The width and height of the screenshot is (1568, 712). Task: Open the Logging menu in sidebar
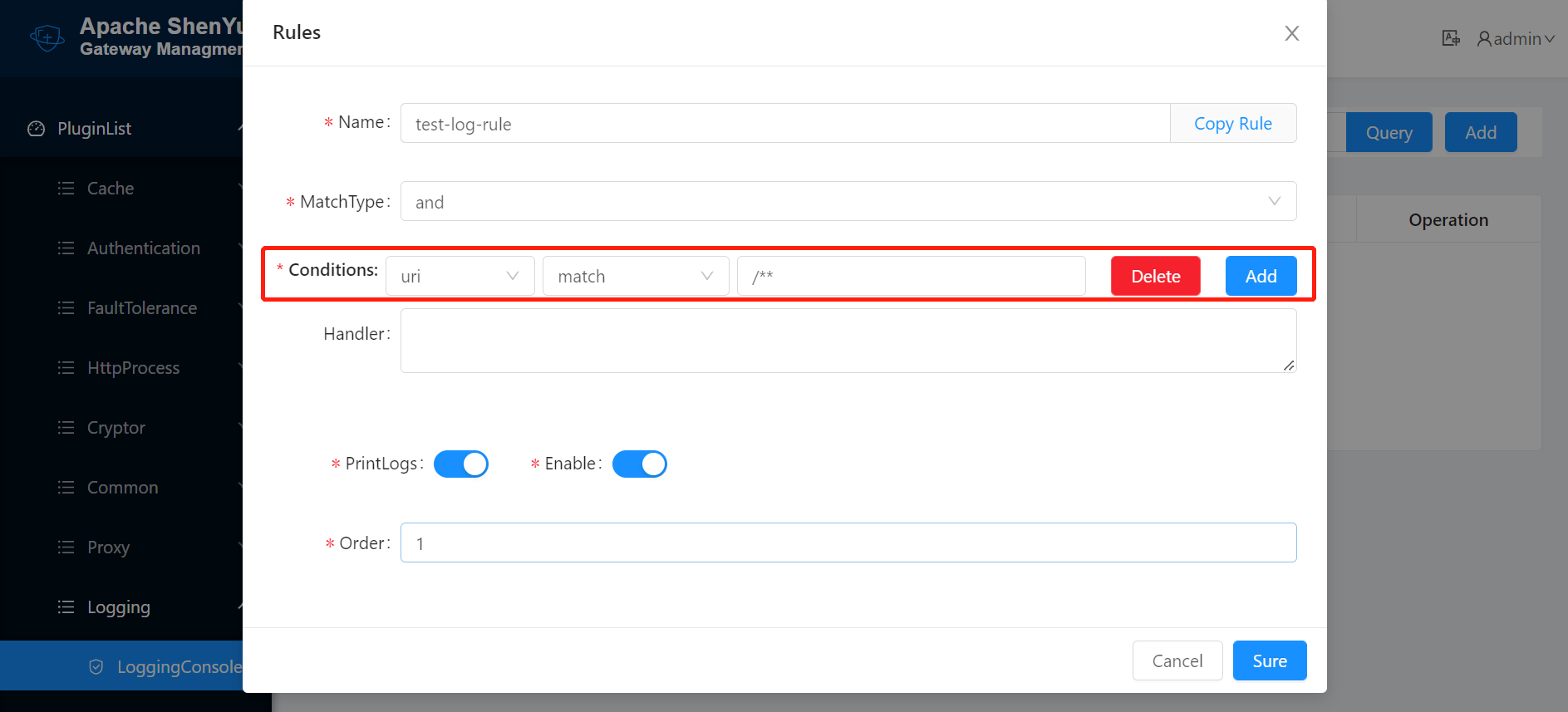point(119,607)
